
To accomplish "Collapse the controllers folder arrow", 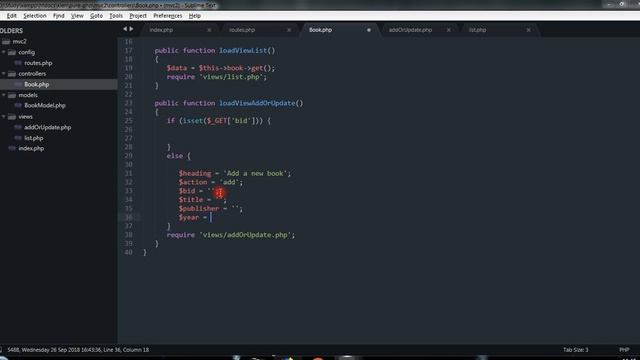I will tap(4, 74).
